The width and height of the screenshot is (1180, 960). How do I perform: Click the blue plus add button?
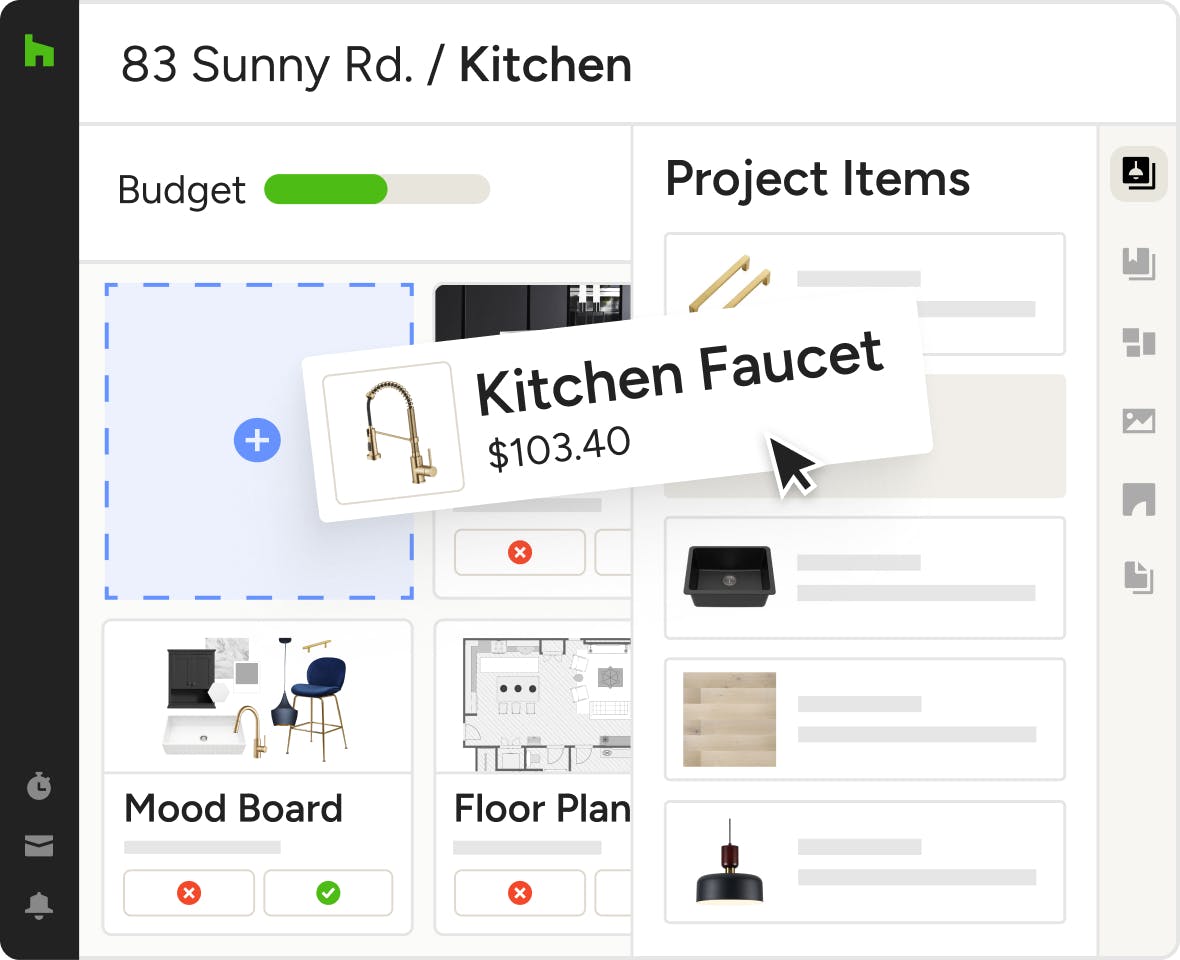pos(257,440)
